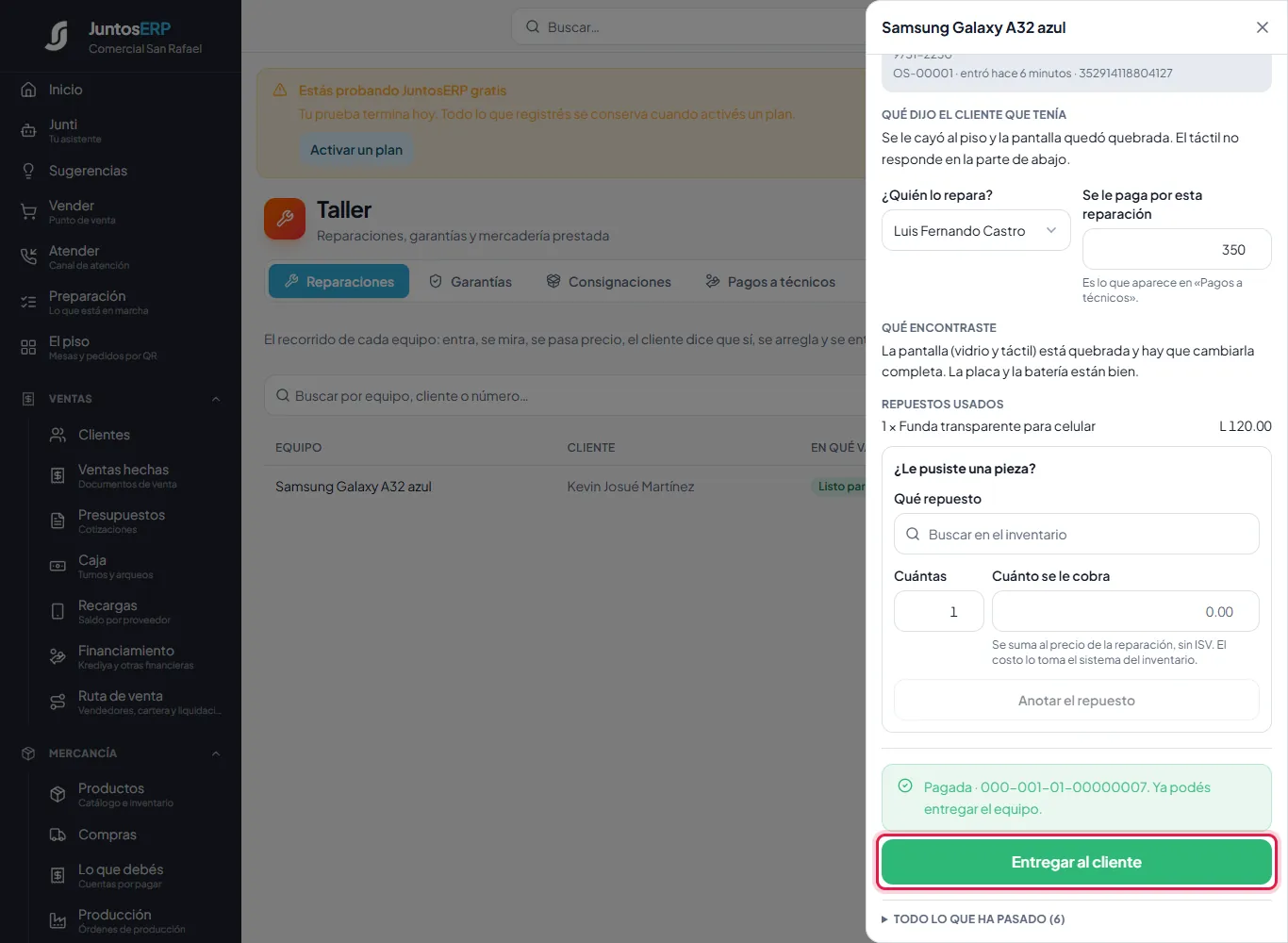Open Recargas phone icon
This screenshot has width=1288, height=943.
58,611
